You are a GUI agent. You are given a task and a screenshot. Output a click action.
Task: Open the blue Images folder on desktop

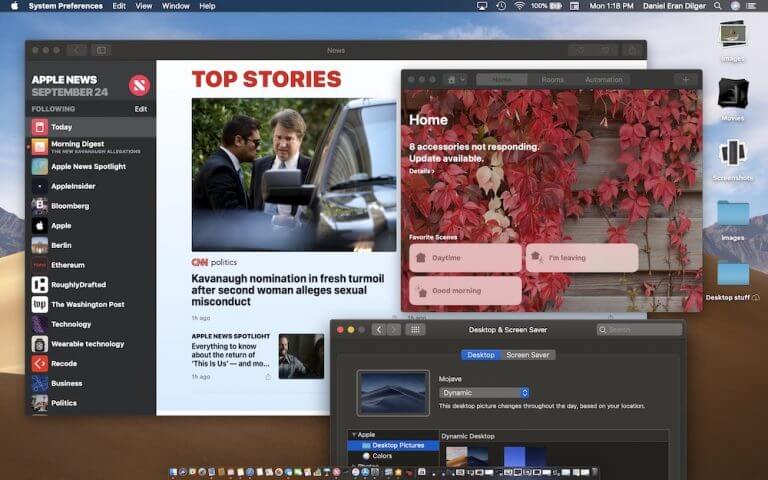tap(733, 214)
